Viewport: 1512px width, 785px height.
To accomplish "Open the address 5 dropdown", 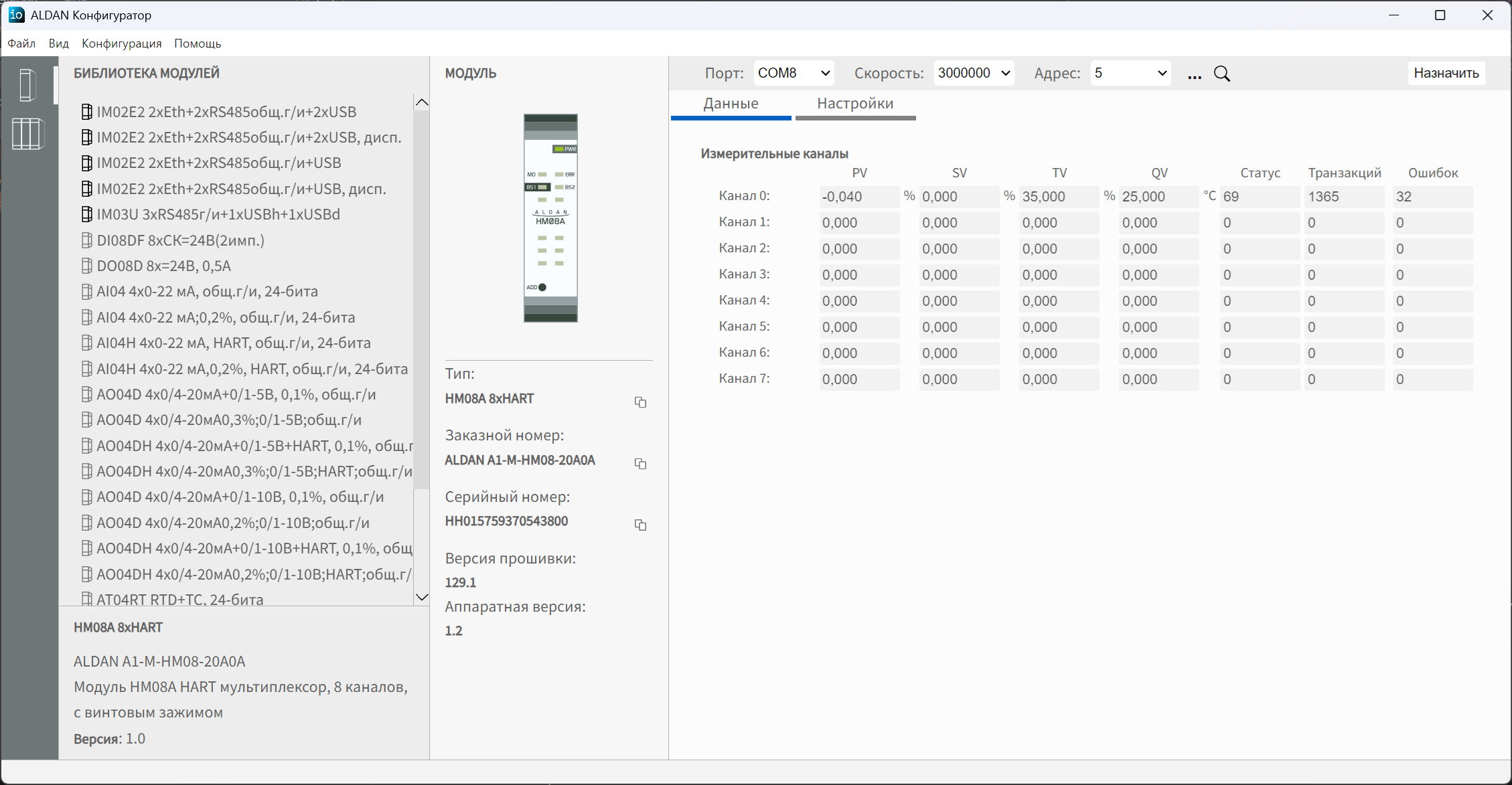I will click(x=1130, y=73).
